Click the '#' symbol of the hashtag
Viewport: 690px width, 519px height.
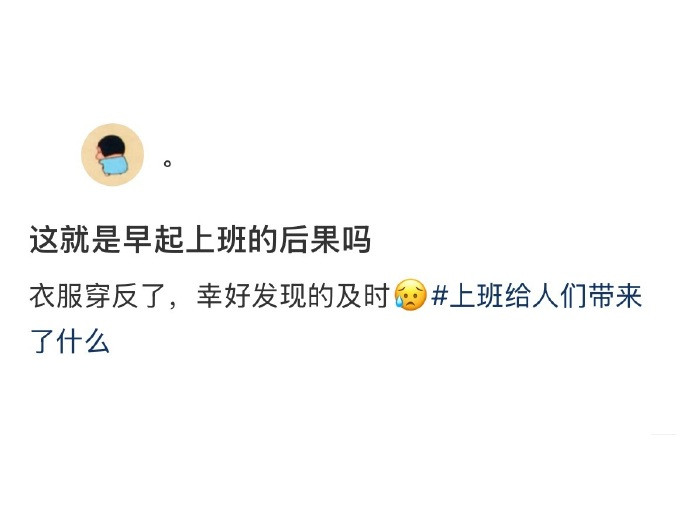(439, 295)
